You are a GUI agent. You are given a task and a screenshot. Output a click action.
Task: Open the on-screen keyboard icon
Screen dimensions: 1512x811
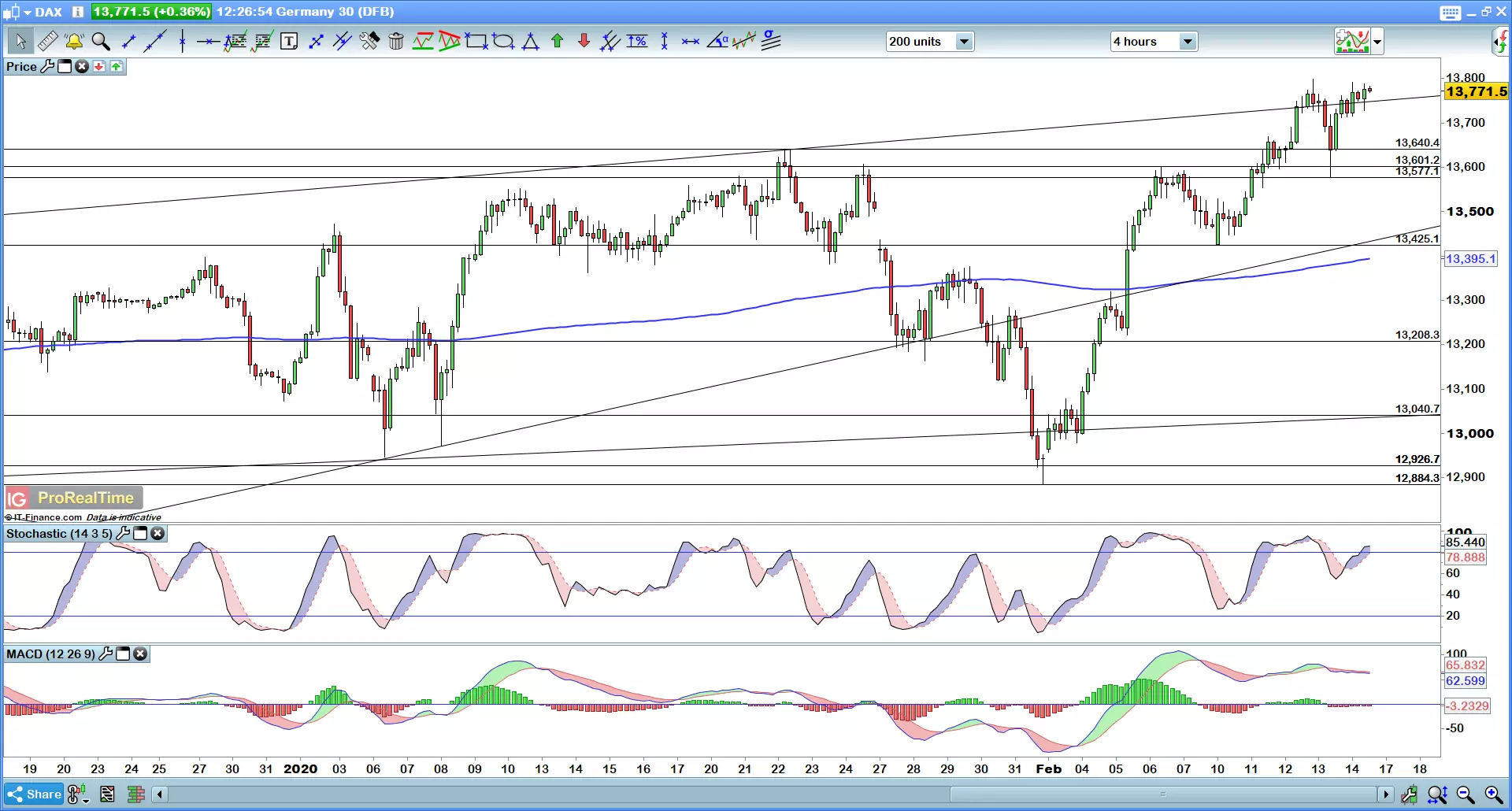(1451, 12)
